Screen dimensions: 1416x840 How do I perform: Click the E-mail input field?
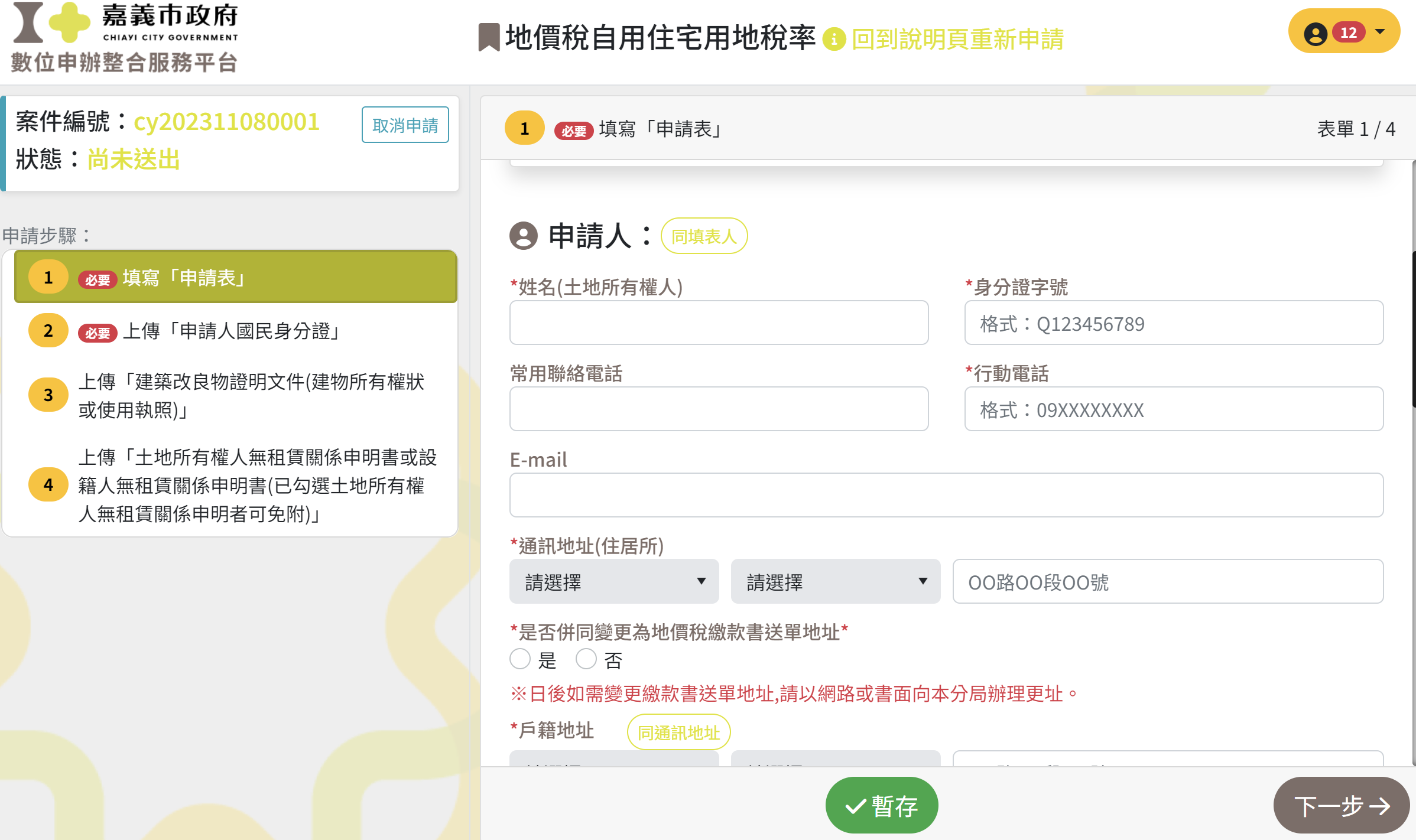tap(946, 495)
